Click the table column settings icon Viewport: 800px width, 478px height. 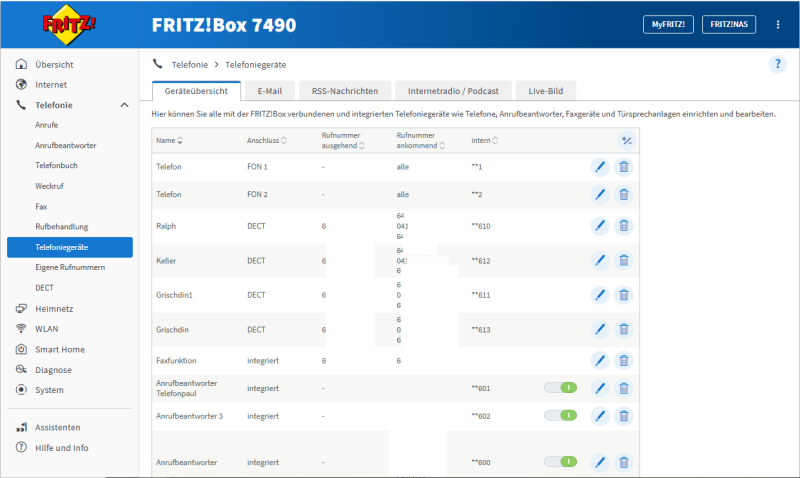626,140
